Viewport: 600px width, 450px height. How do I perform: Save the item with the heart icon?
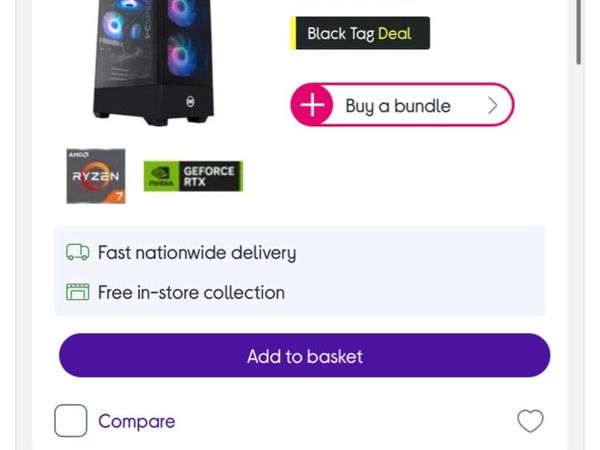click(x=530, y=421)
